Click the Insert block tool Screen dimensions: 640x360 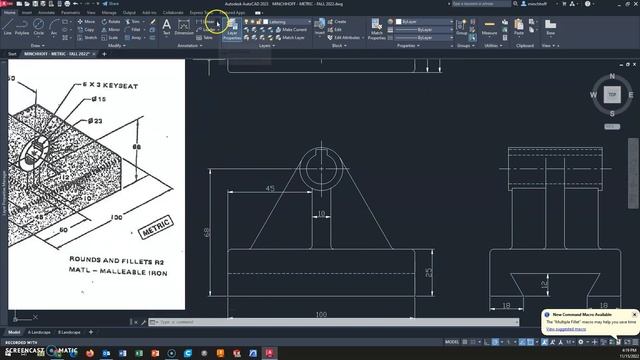(320, 27)
